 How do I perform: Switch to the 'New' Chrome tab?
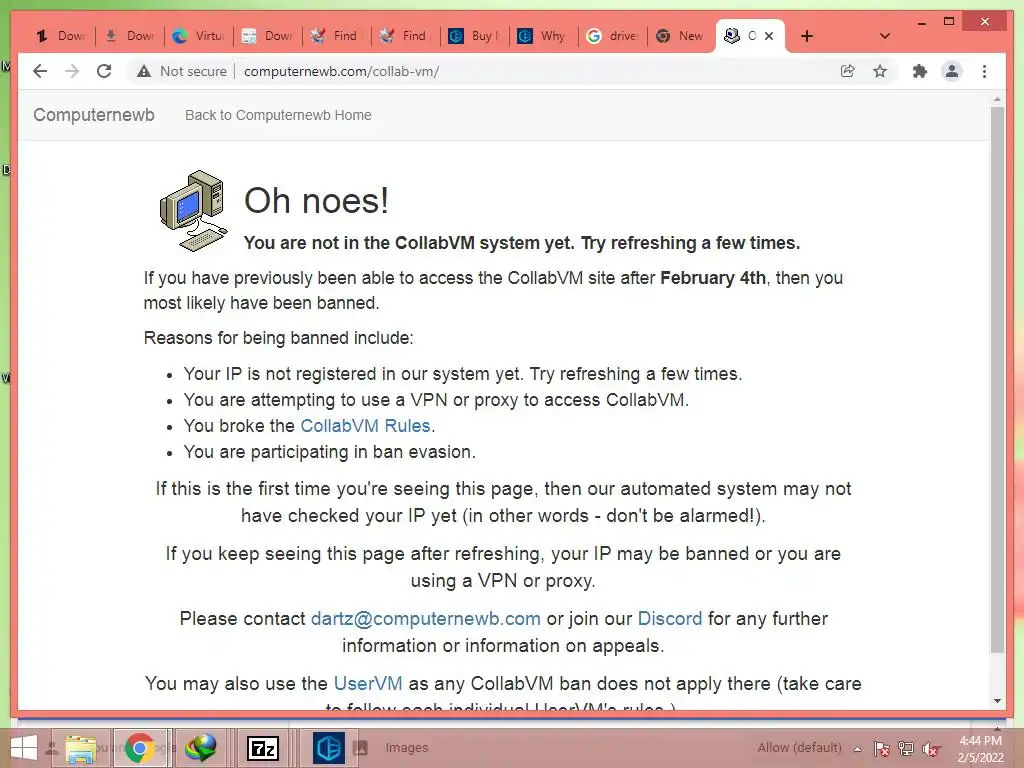point(681,36)
